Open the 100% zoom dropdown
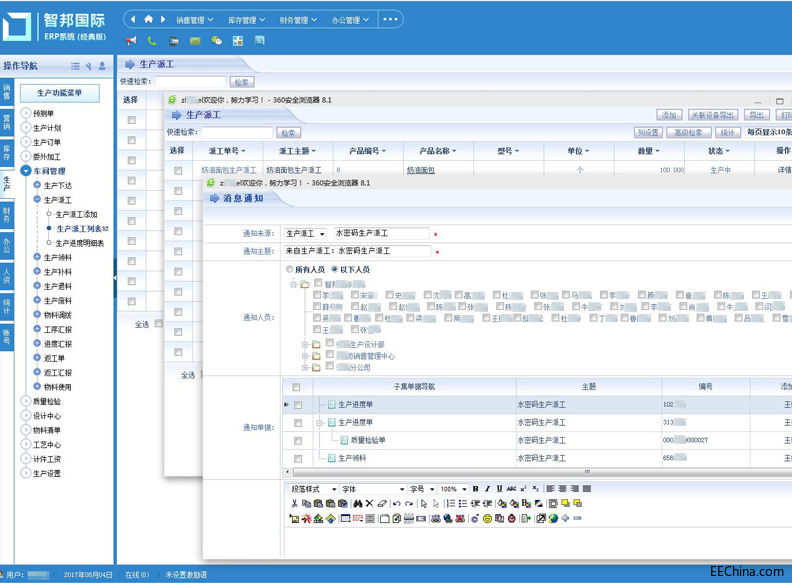This screenshot has width=792, height=584. [x=453, y=489]
